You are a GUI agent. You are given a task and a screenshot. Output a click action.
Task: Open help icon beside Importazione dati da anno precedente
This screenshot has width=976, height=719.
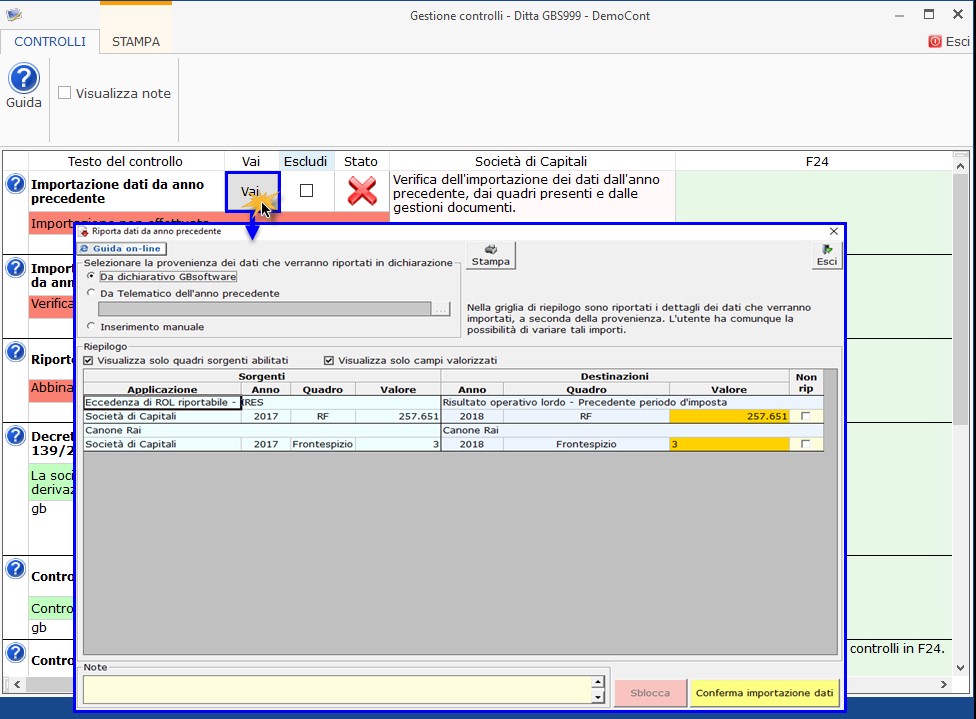pyautogui.click(x=15, y=184)
